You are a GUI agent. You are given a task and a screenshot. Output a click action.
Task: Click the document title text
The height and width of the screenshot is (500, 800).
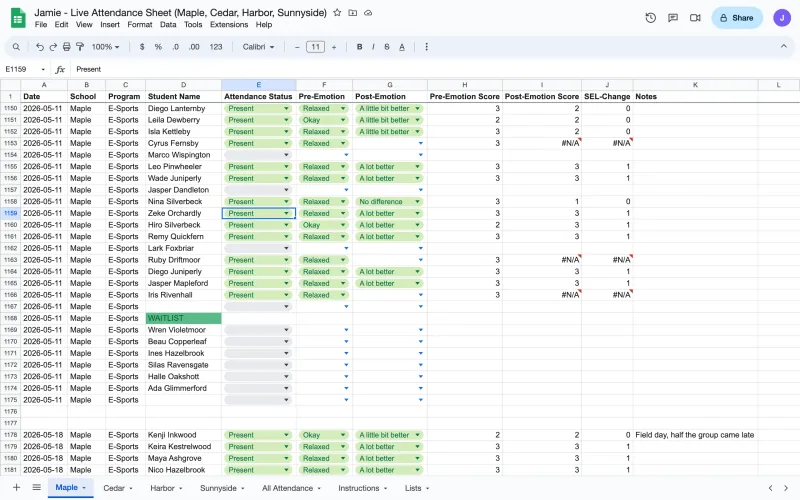[180, 12]
